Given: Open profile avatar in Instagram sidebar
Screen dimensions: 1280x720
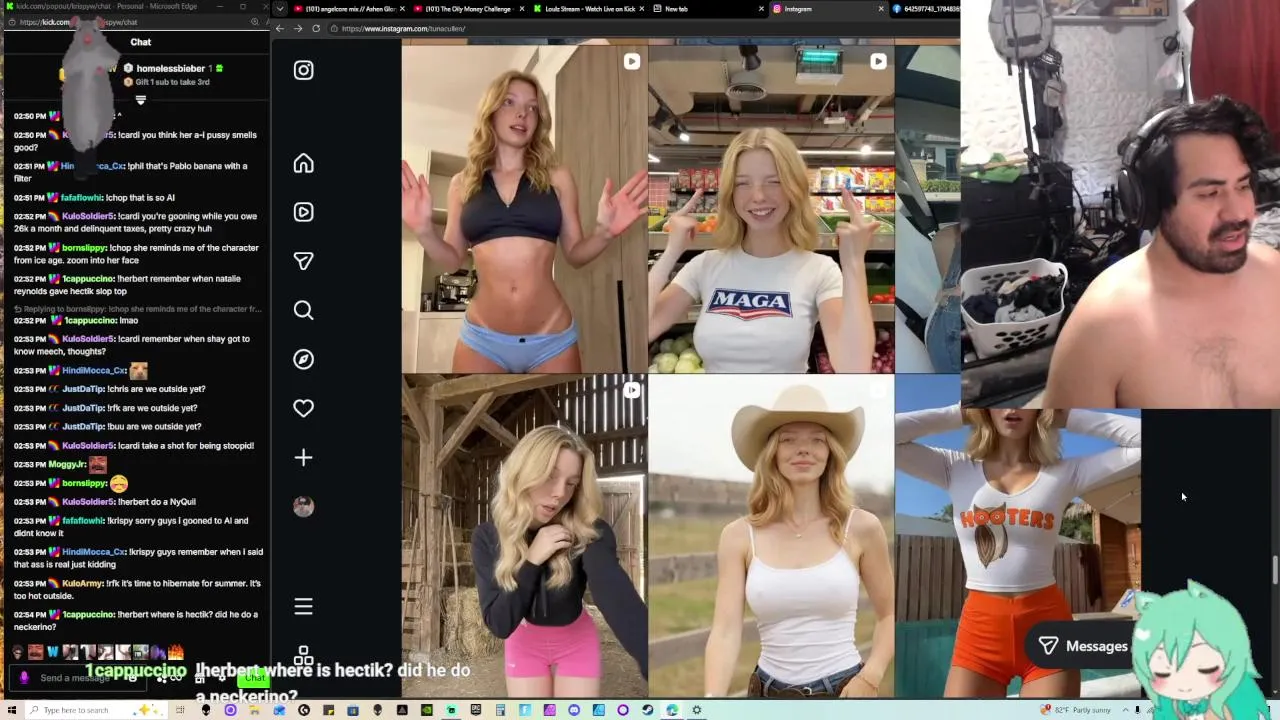Looking at the screenshot, I should pyautogui.click(x=303, y=506).
